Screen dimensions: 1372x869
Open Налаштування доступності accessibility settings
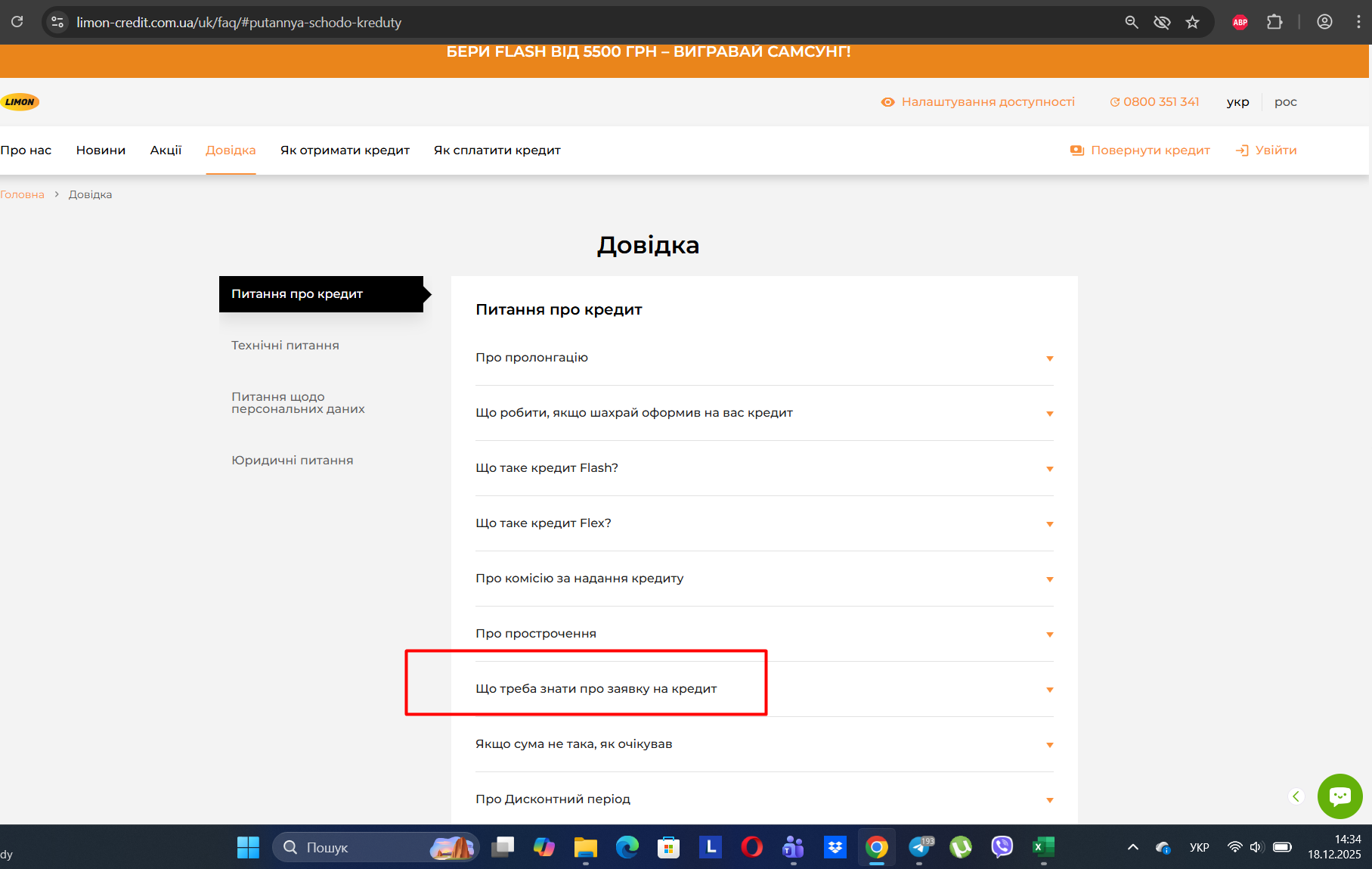[x=978, y=102]
